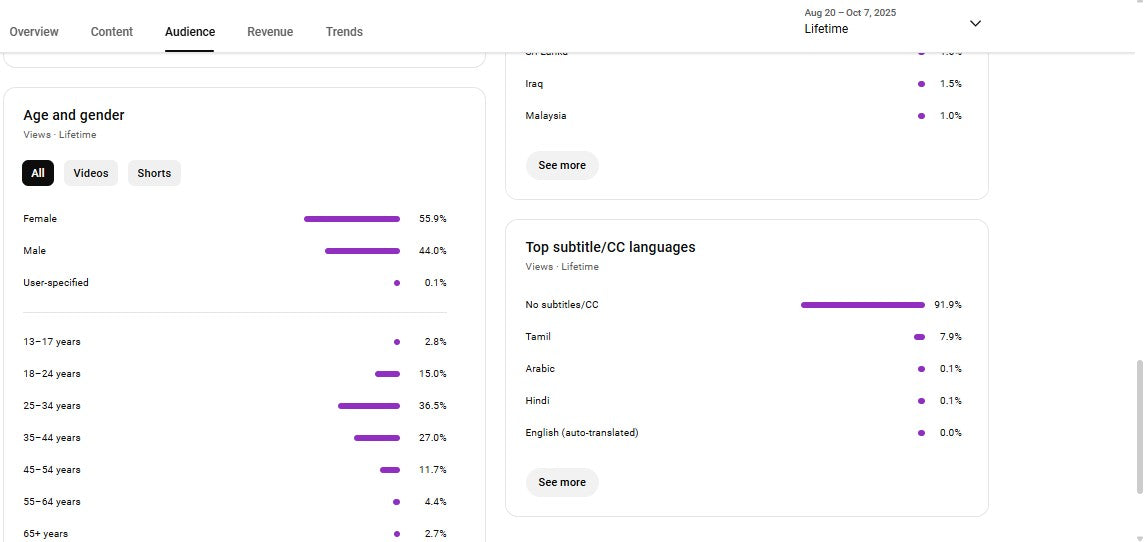Expand the date range chevron

click(x=975, y=23)
